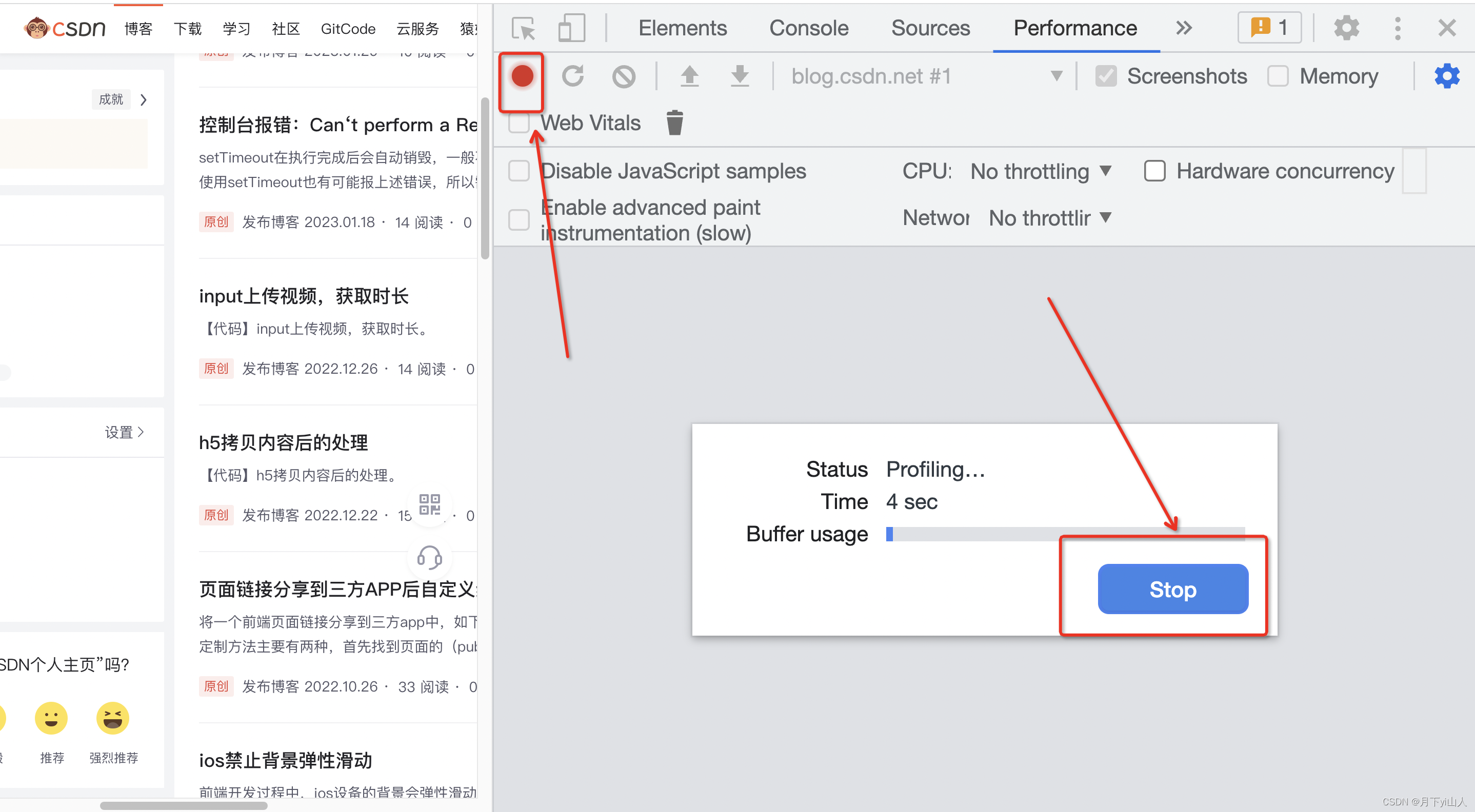The width and height of the screenshot is (1475, 812).
Task: Switch to the Elements tab
Action: click(x=684, y=28)
